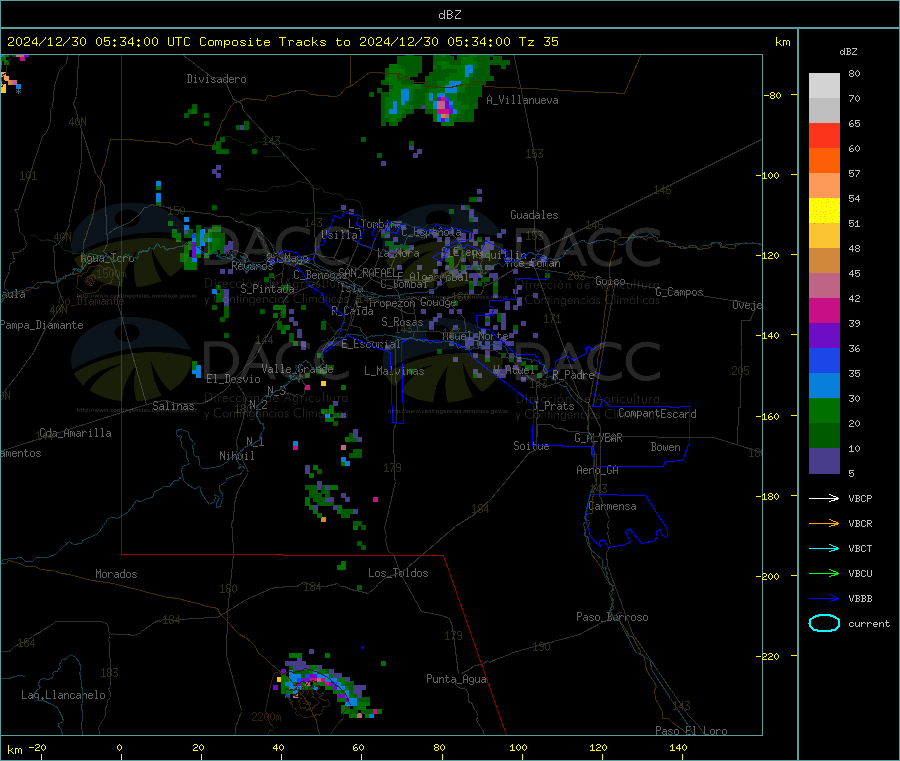
Task: Click the A_Villanueva map label
Action: click(522, 100)
